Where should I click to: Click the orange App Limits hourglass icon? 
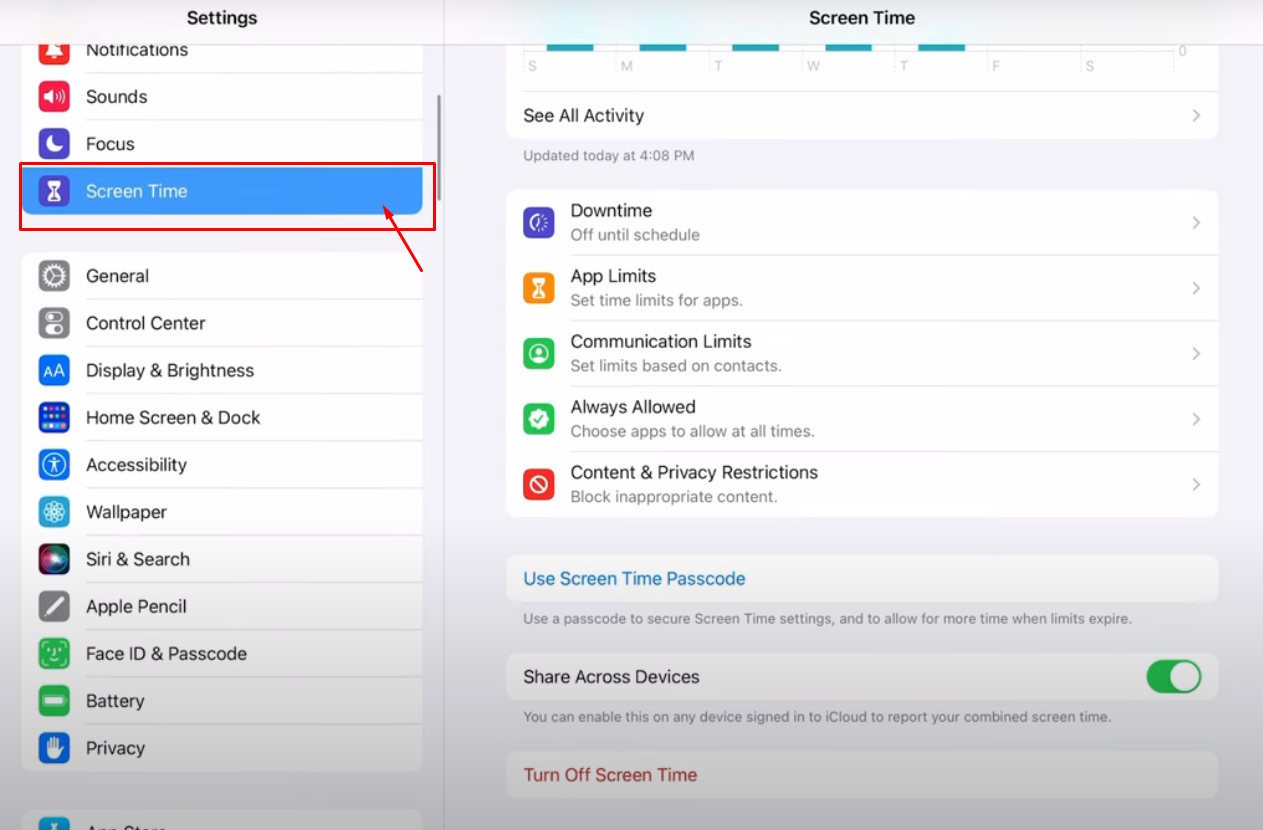539,288
